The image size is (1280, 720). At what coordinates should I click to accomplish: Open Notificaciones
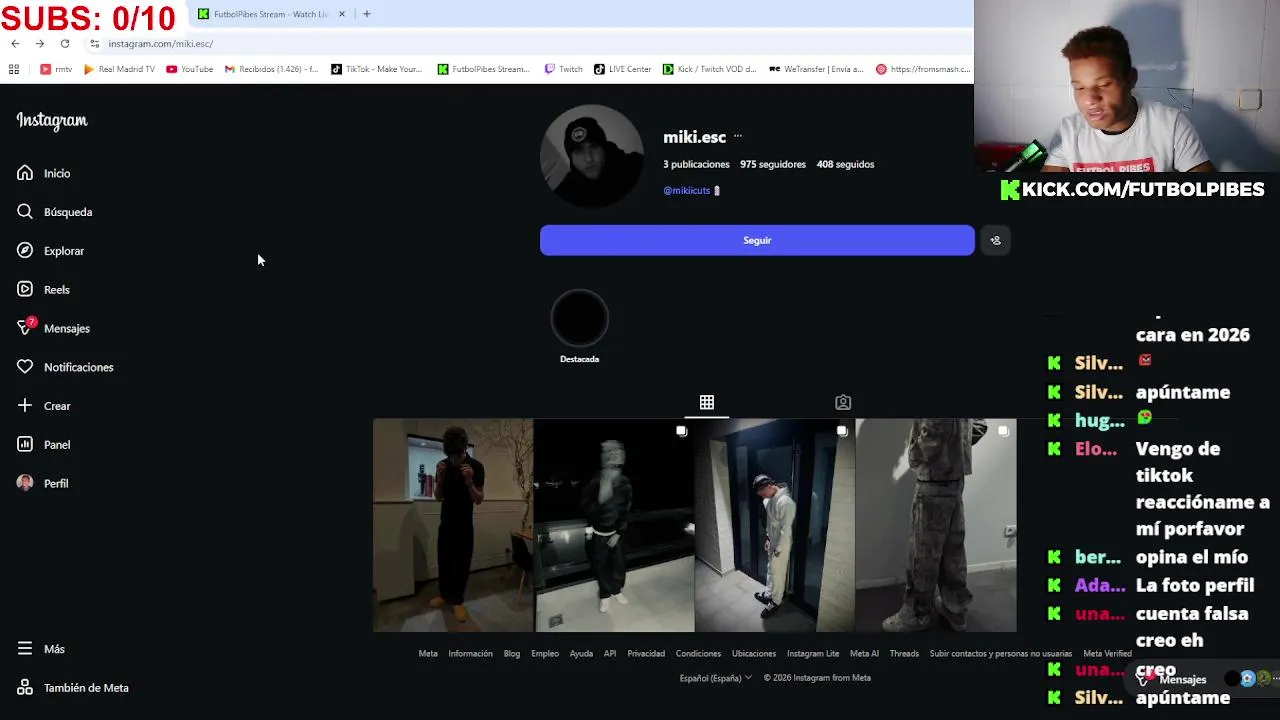pyautogui.click(x=65, y=367)
